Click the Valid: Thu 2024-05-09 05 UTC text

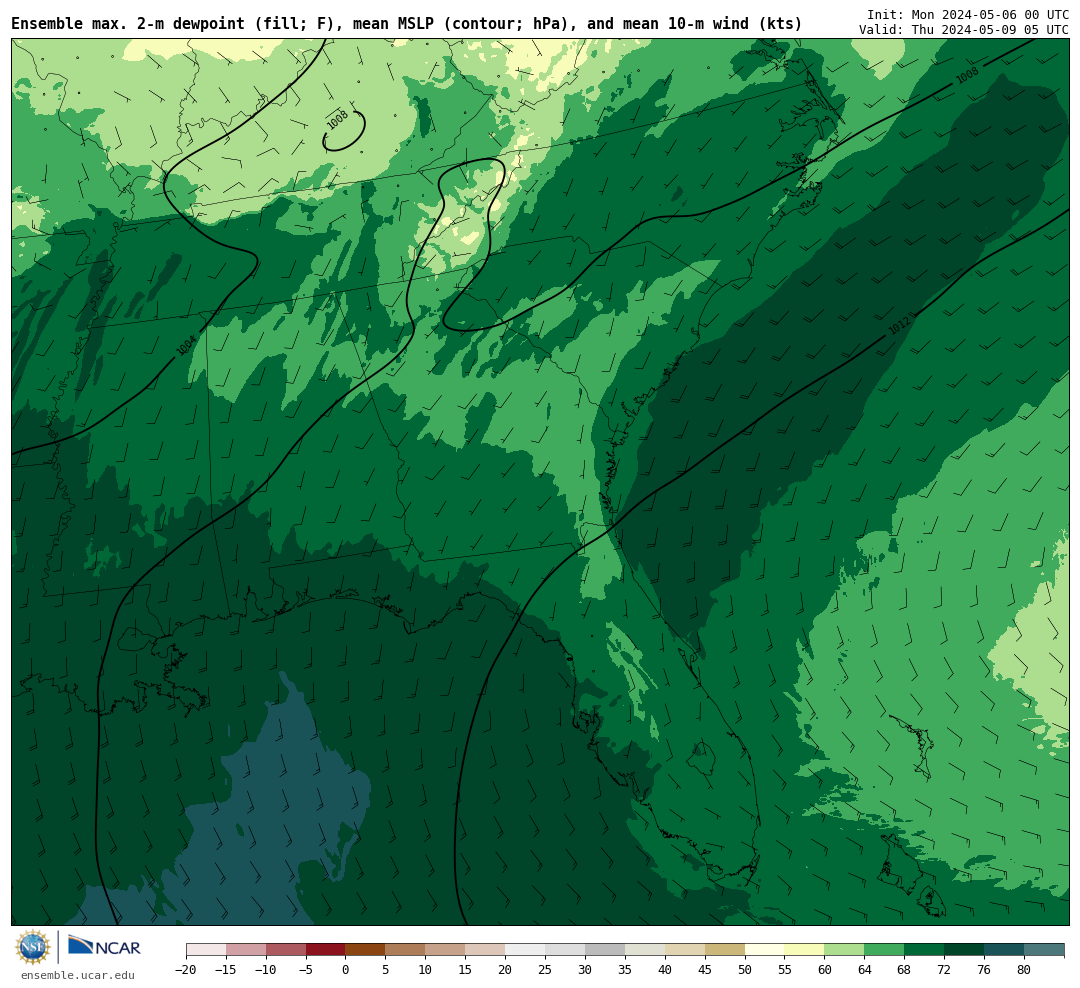[x=964, y=30]
